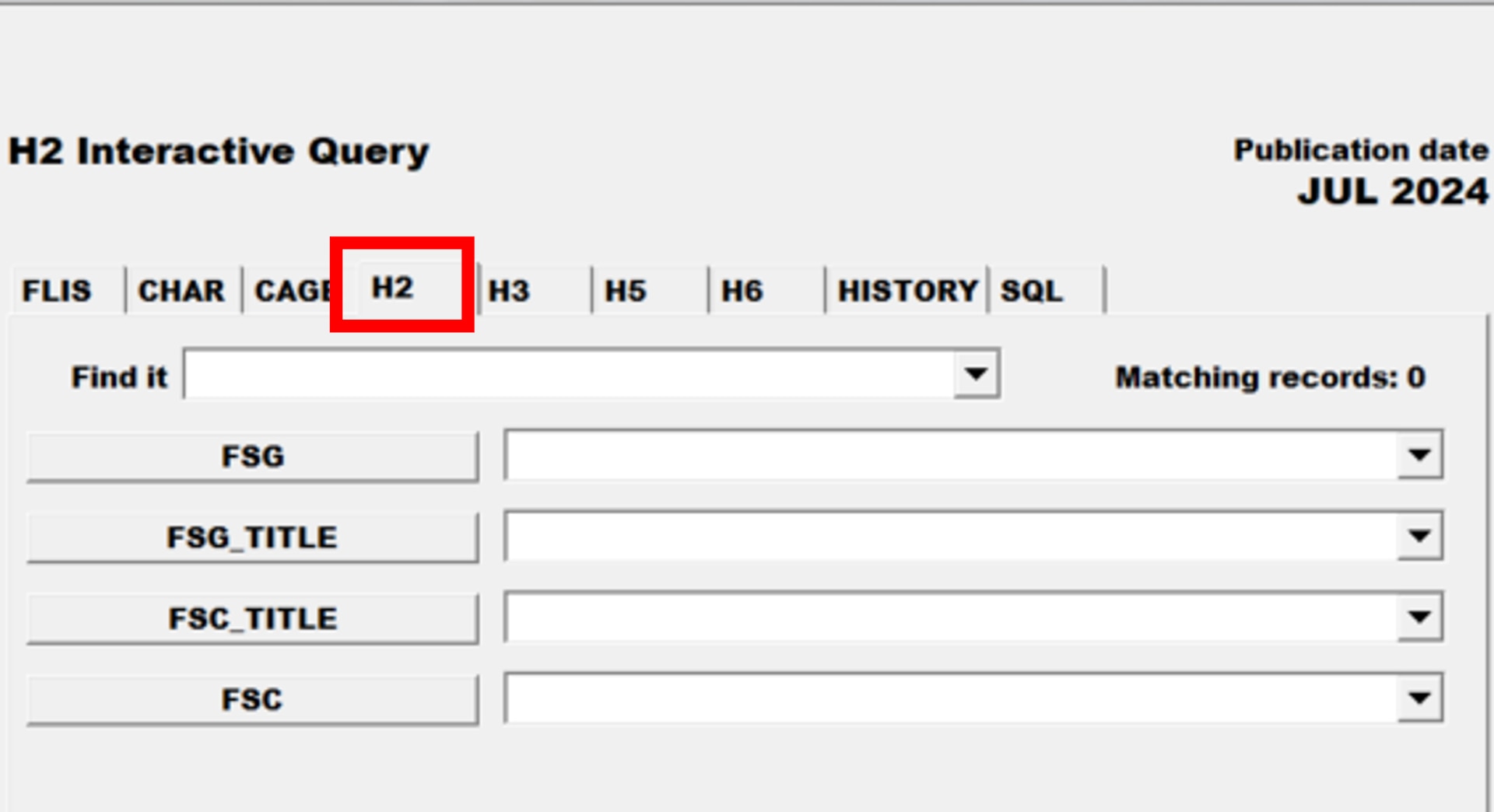Expand the Find it dropdown arrow
The width and height of the screenshot is (1494, 812).
(977, 374)
